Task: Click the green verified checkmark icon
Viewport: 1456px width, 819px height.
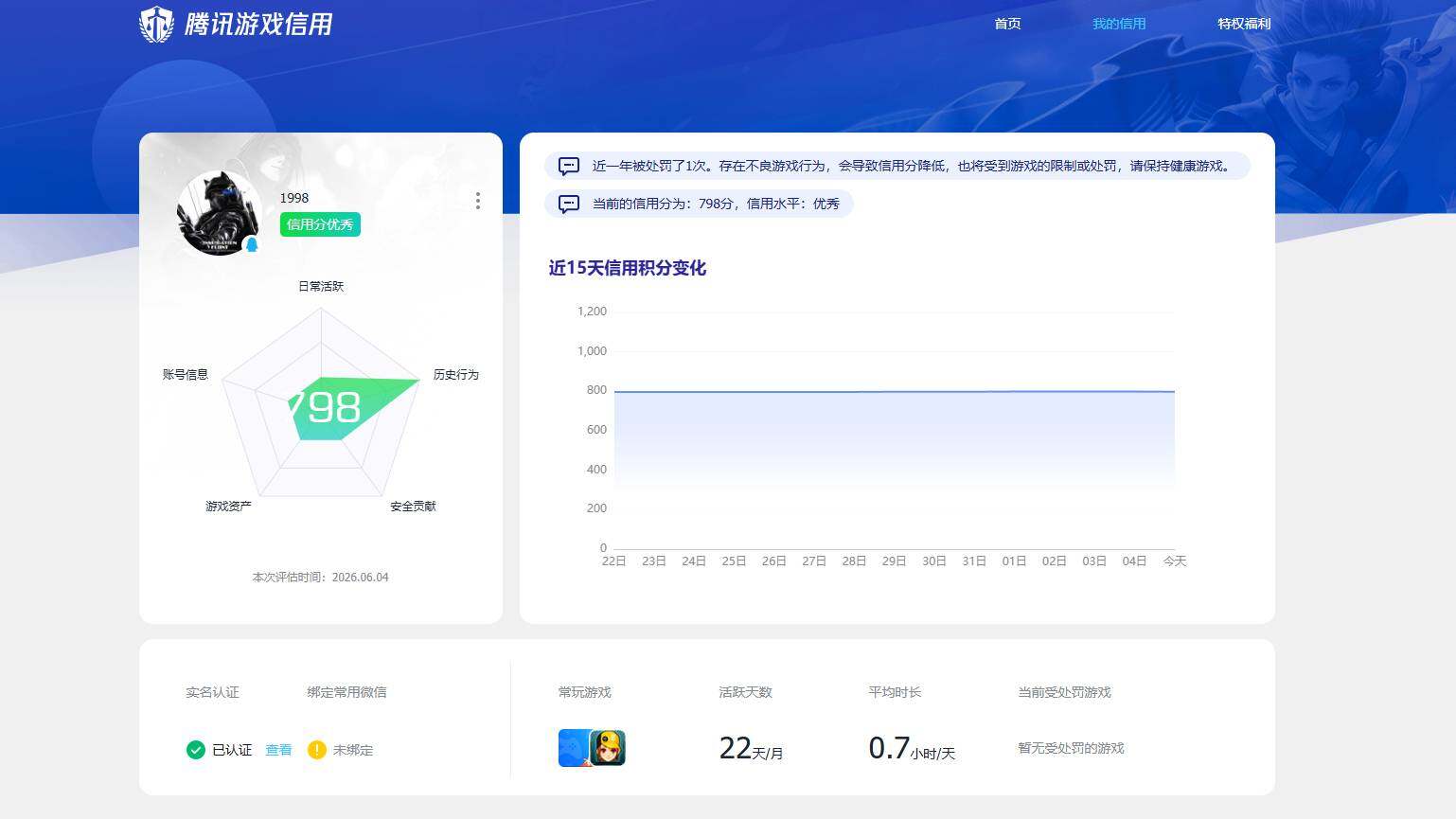Action: [196, 750]
